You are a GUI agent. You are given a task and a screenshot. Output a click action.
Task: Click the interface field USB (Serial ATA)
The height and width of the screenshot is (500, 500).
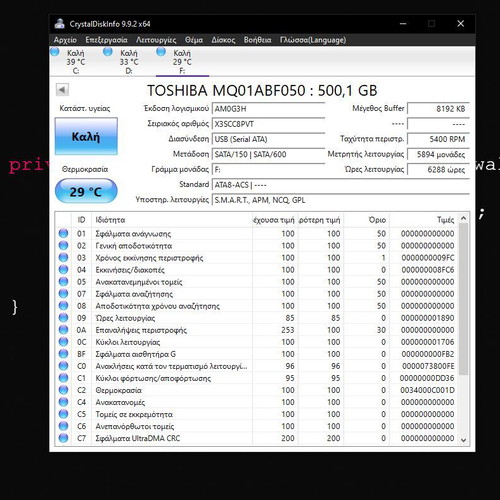pos(268,139)
